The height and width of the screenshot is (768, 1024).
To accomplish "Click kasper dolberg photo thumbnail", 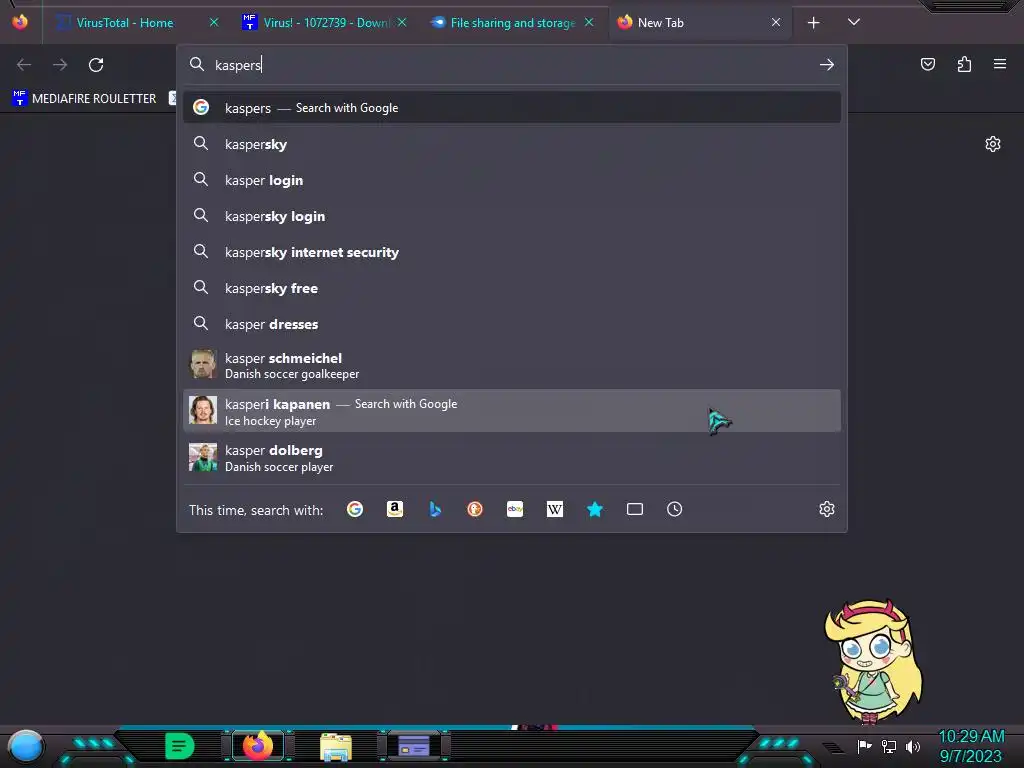I will coord(203,457).
